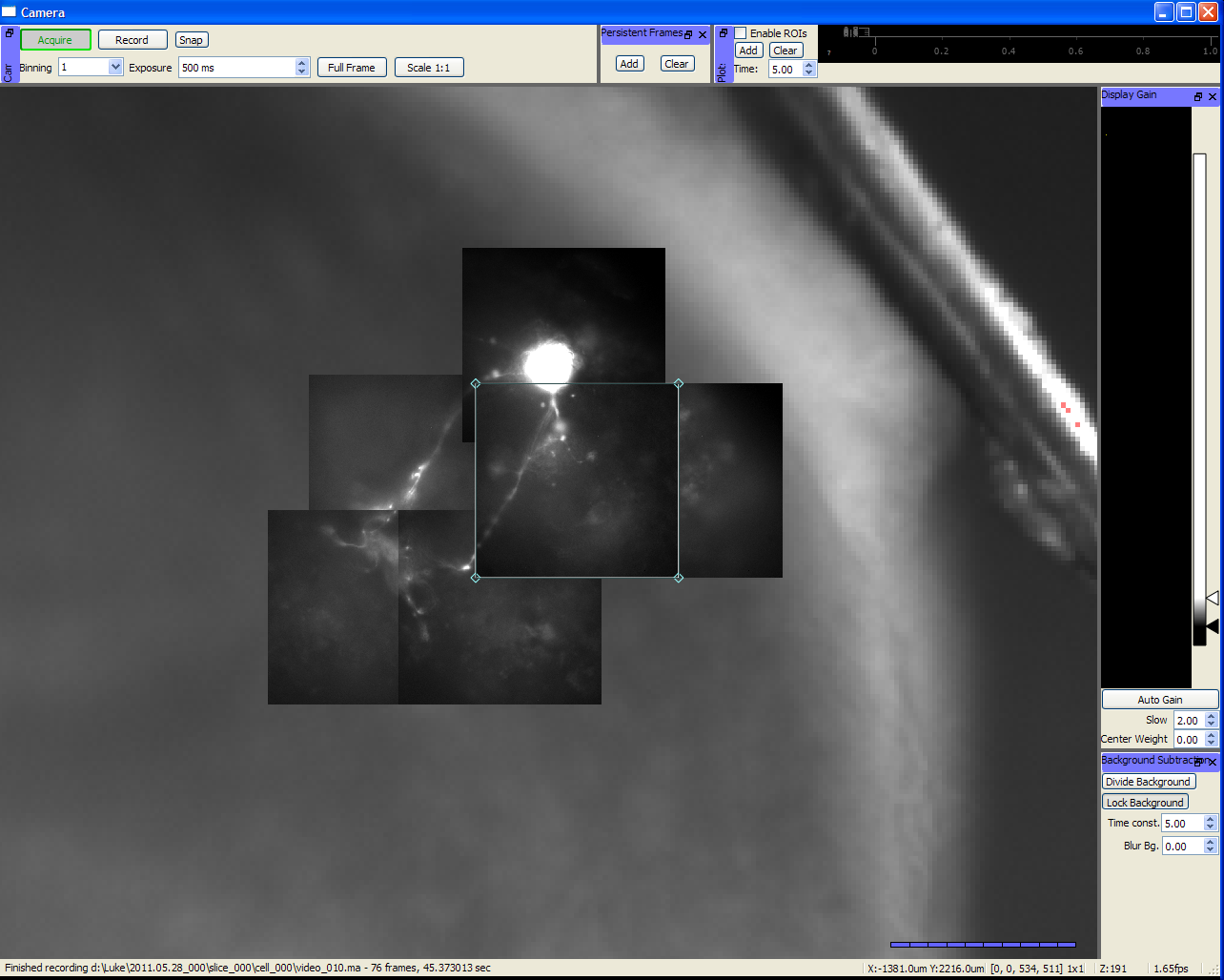The image size is (1224, 980).
Task: Close the Background Subtraction panel
Action: [1213, 762]
